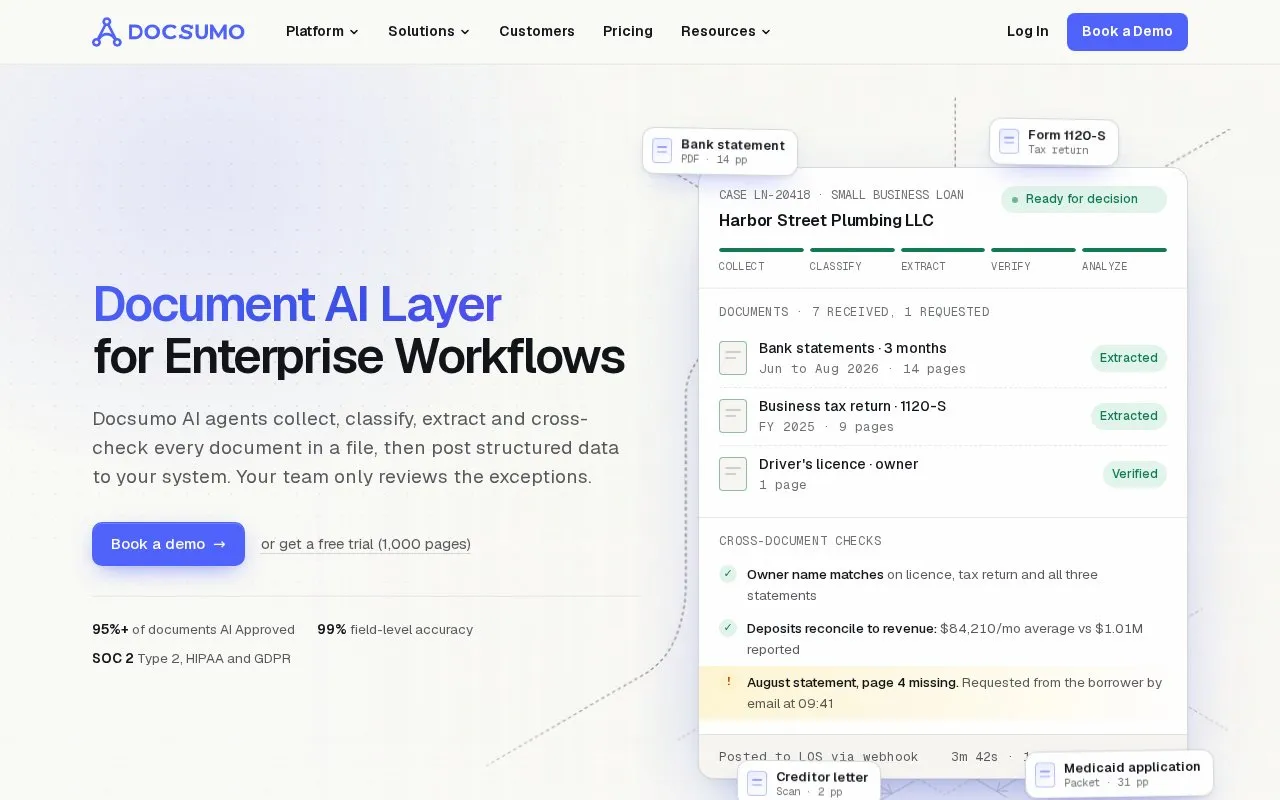The height and width of the screenshot is (800, 1280).
Task: Click the Creditor letter chip document icon
Action: (x=757, y=783)
